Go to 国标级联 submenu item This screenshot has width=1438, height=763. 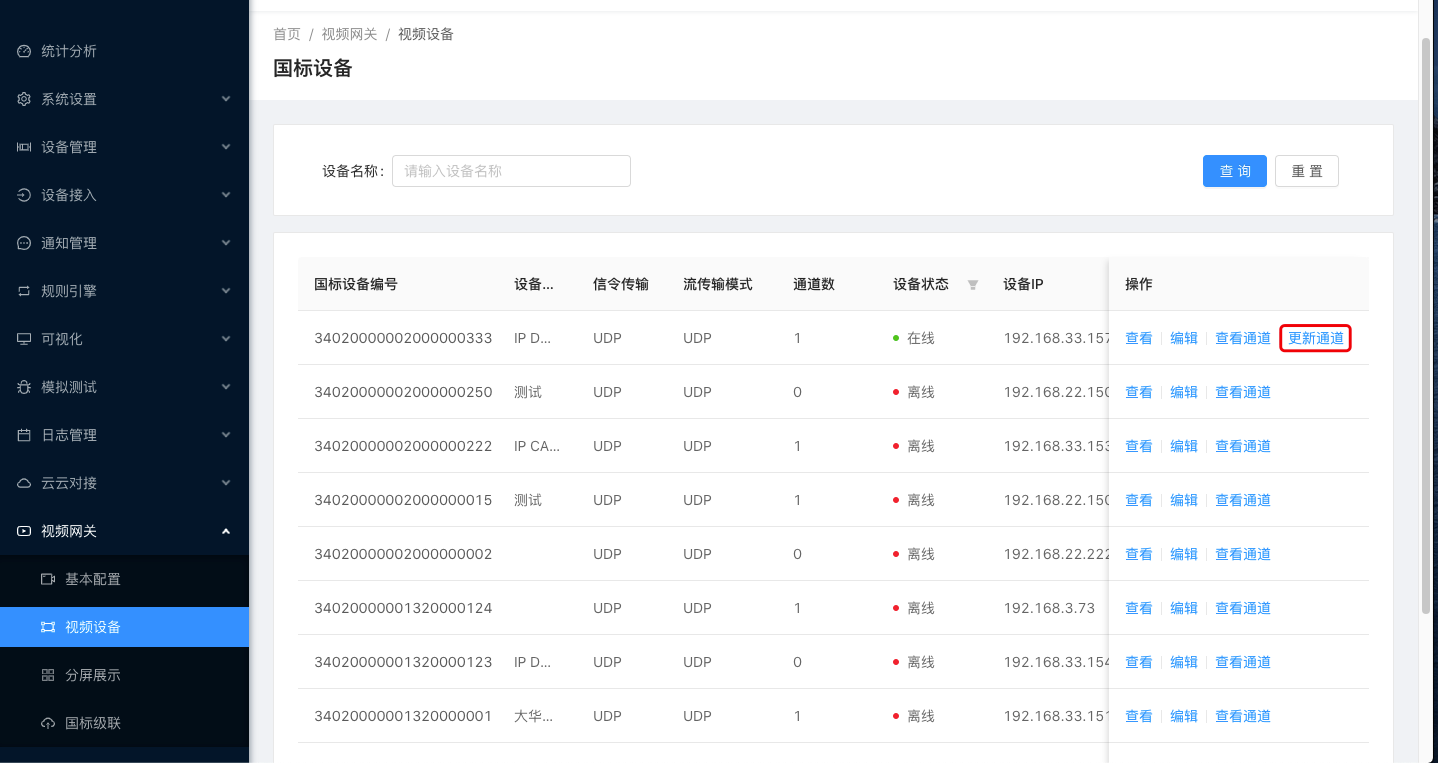(x=93, y=723)
